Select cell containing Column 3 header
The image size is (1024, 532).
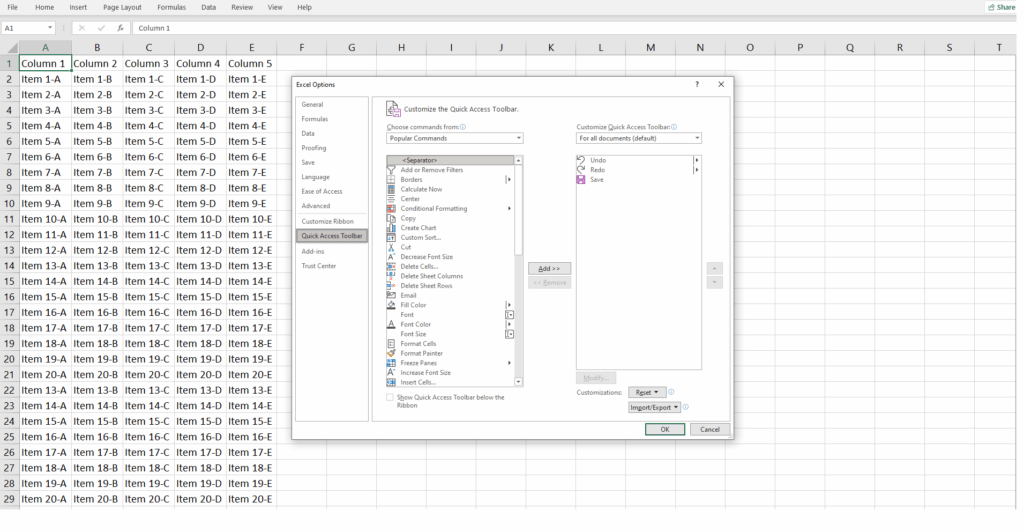pos(148,63)
